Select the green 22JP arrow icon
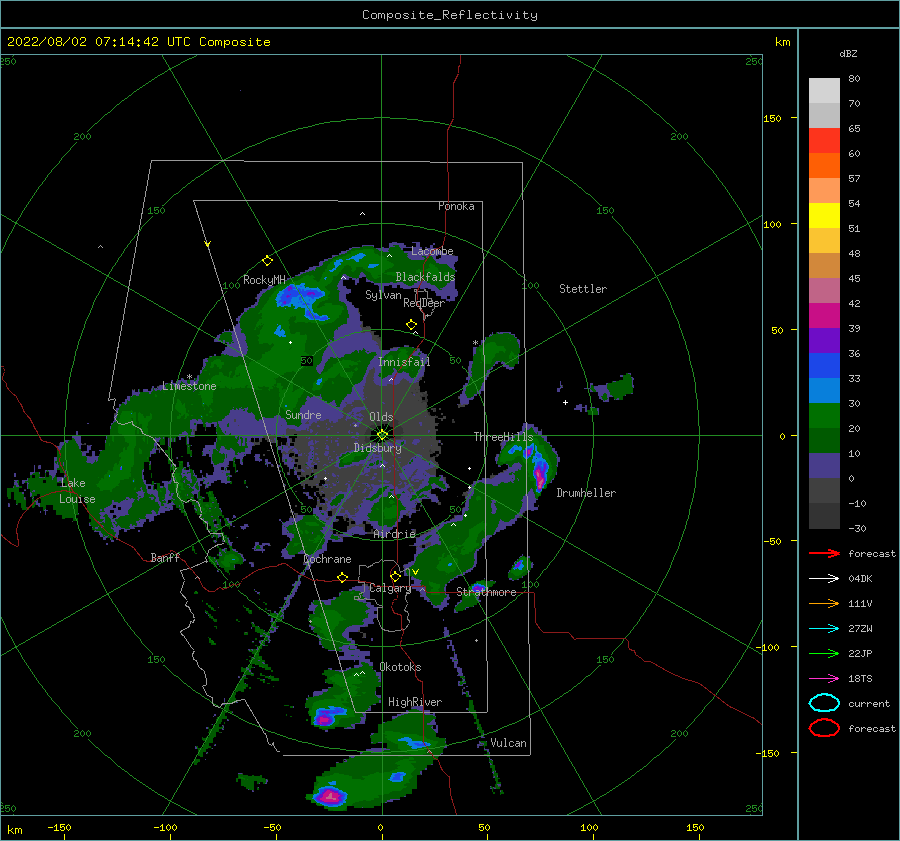The height and width of the screenshot is (841, 900). coord(824,653)
